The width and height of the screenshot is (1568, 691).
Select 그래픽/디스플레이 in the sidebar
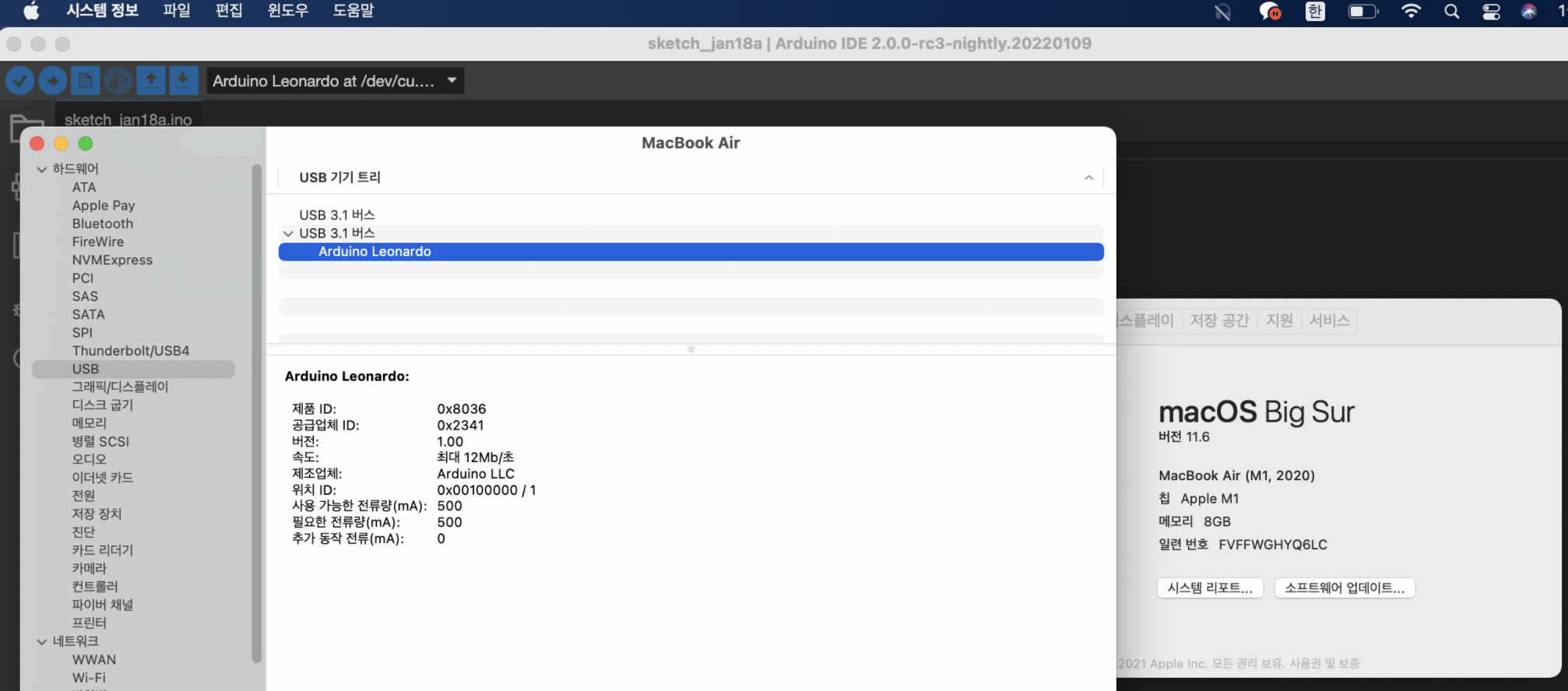click(x=120, y=387)
